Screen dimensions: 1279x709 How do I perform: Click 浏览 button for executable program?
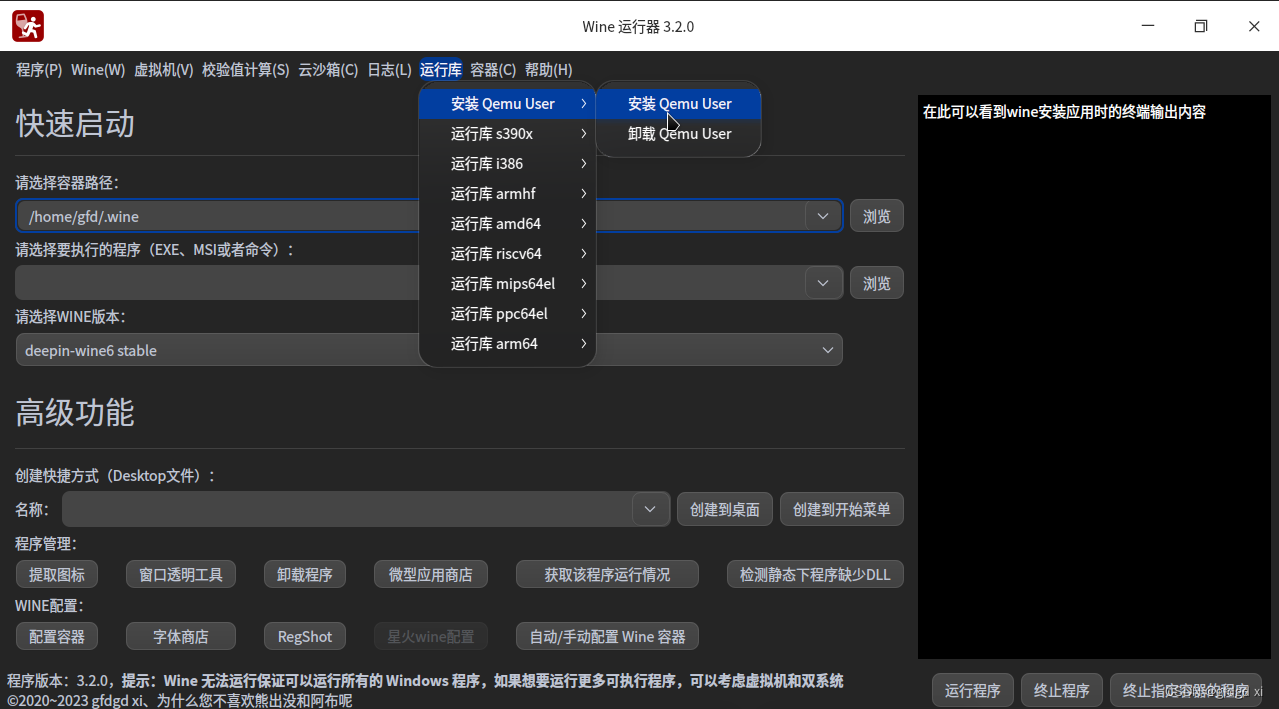[x=877, y=283]
